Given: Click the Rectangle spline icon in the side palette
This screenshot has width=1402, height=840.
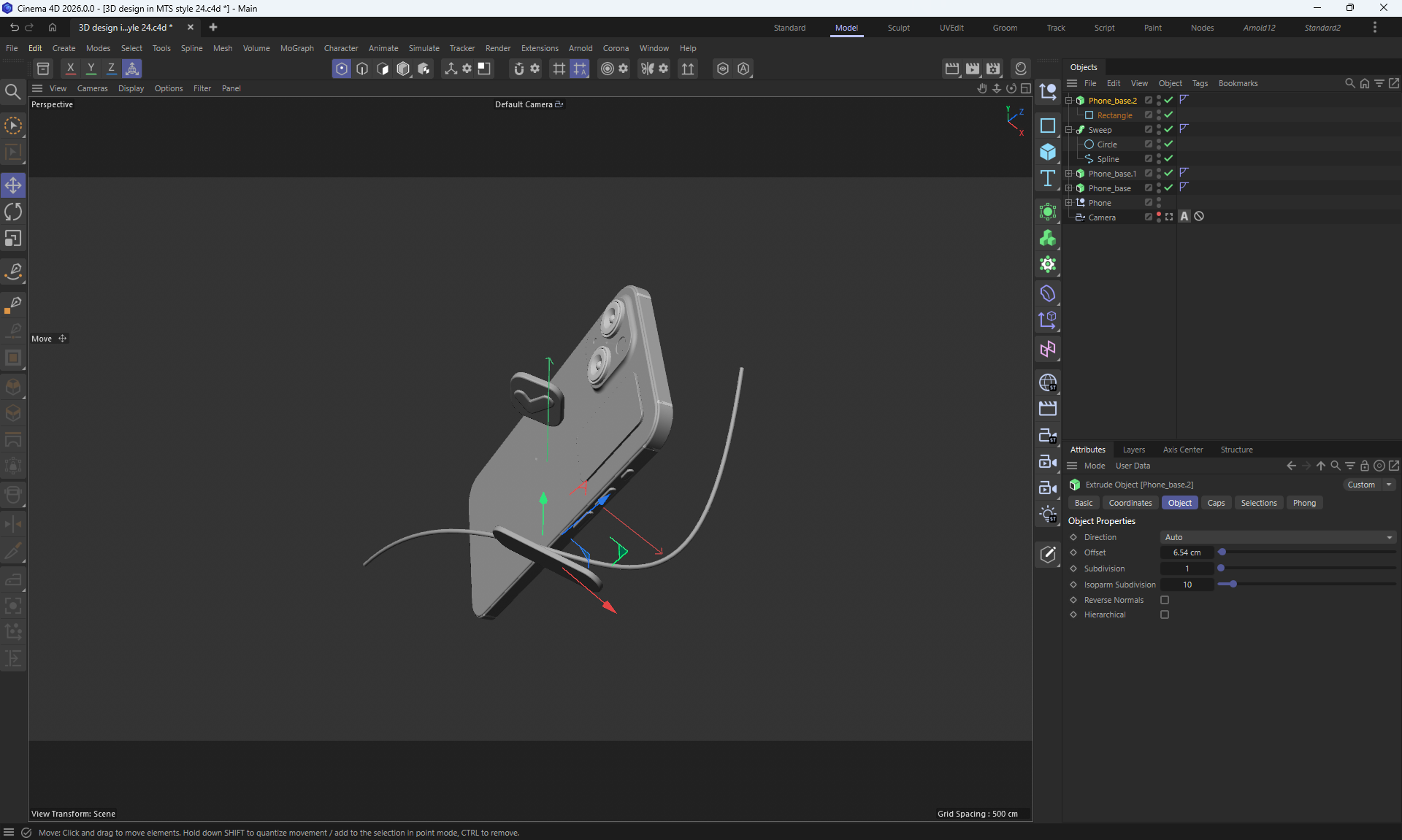Looking at the screenshot, I should [1048, 126].
